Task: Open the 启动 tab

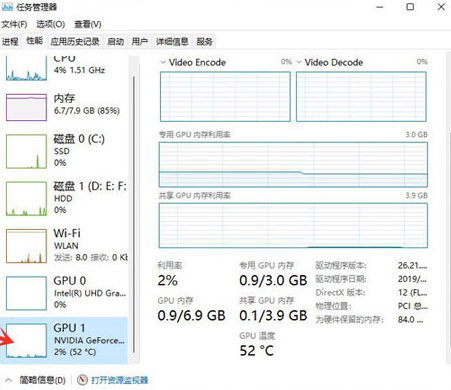Action: pos(116,41)
